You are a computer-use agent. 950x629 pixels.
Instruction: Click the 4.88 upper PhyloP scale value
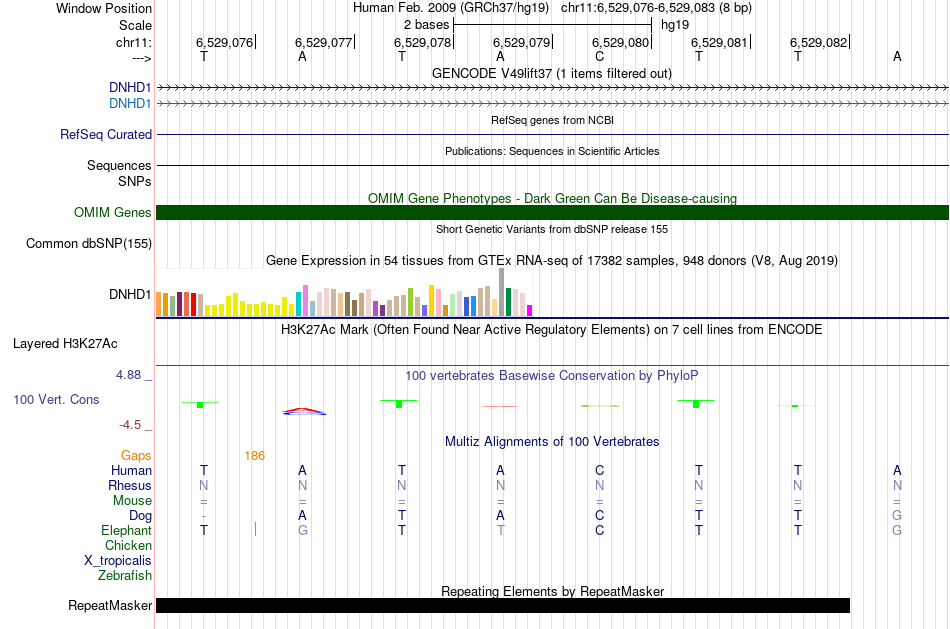point(128,375)
